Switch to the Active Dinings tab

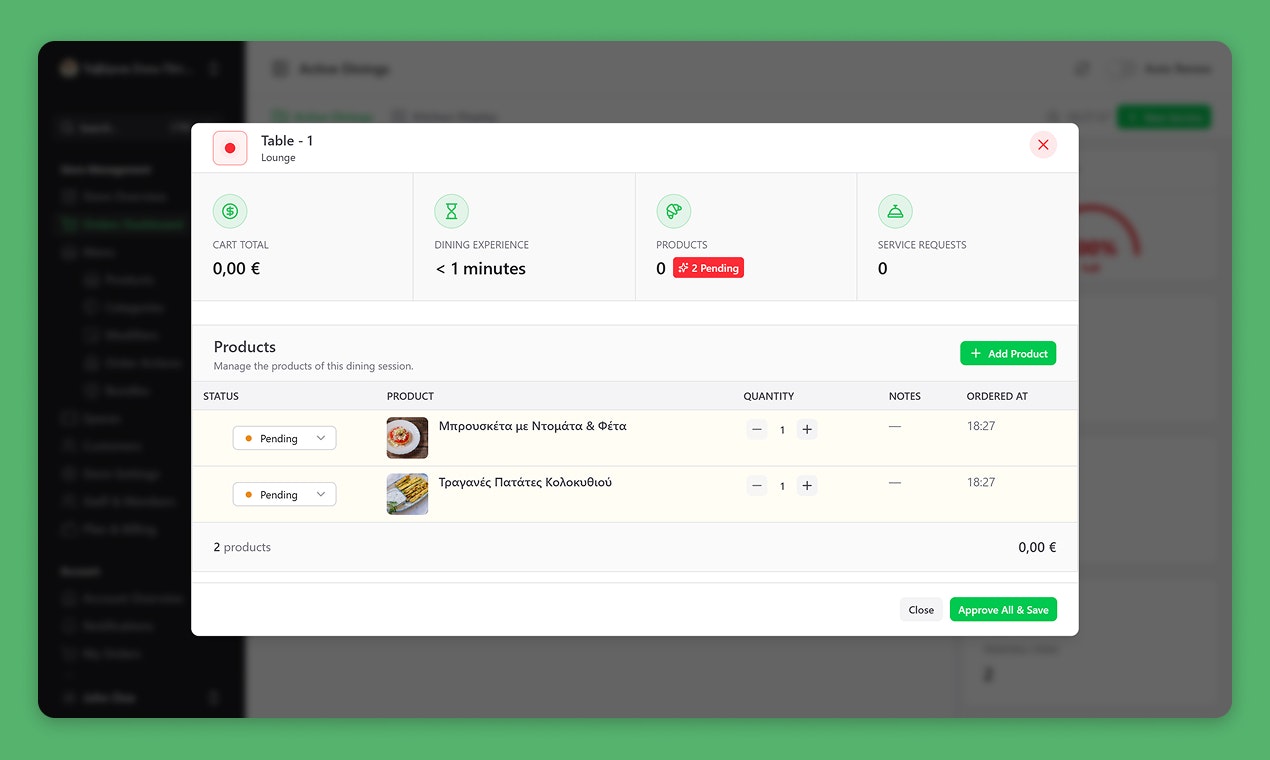point(323,116)
